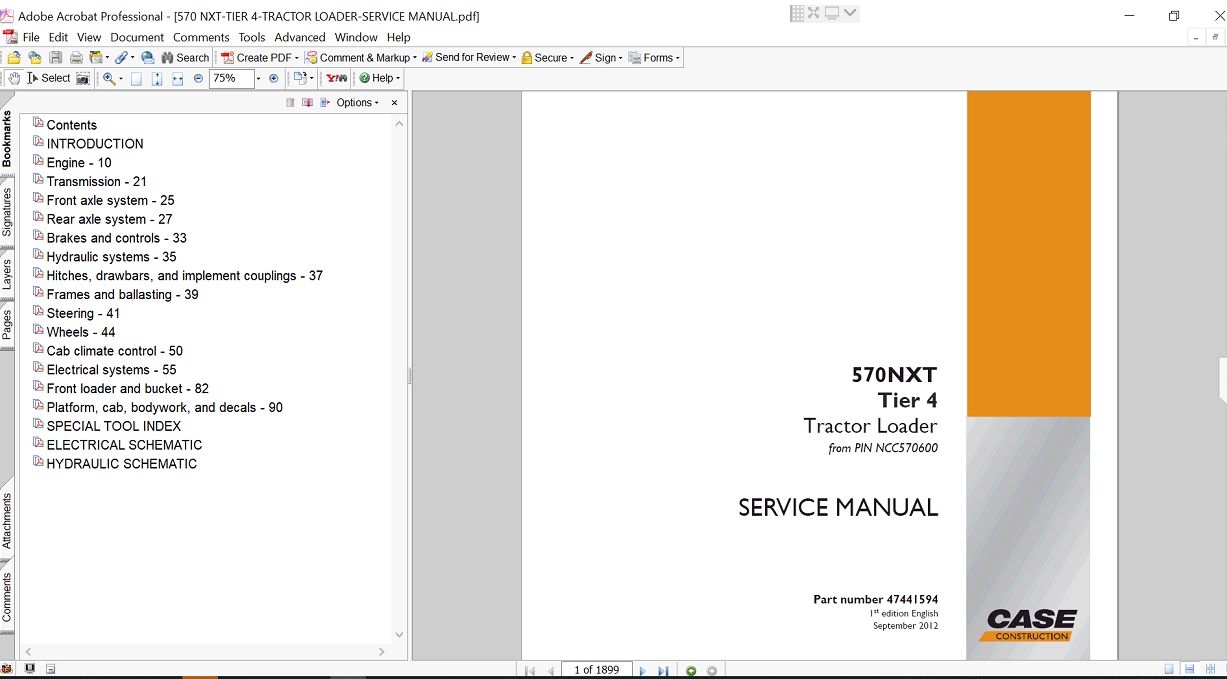
Task: Go to the next page arrow
Action: coord(642,670)
